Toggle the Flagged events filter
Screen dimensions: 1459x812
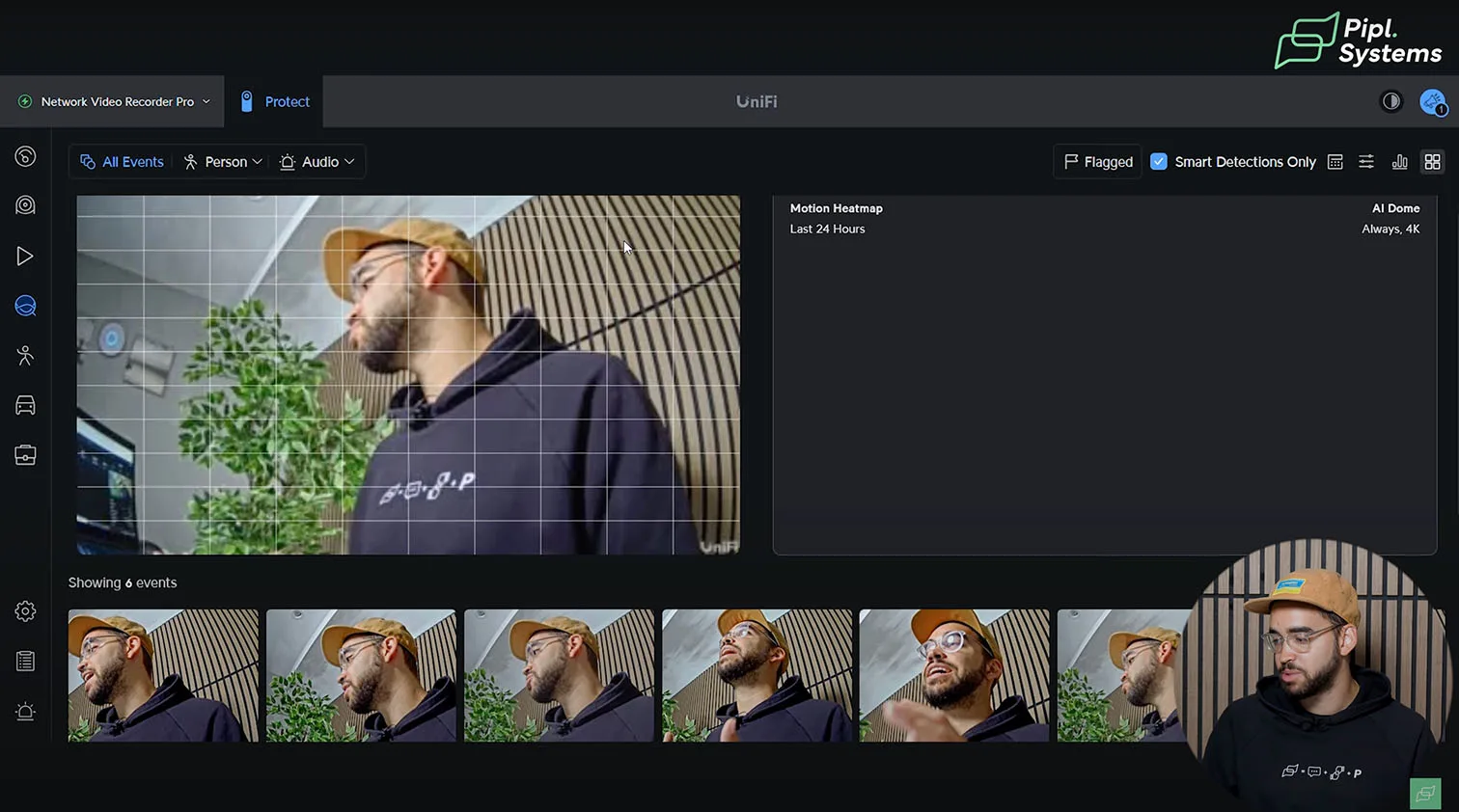[1098, 162]
